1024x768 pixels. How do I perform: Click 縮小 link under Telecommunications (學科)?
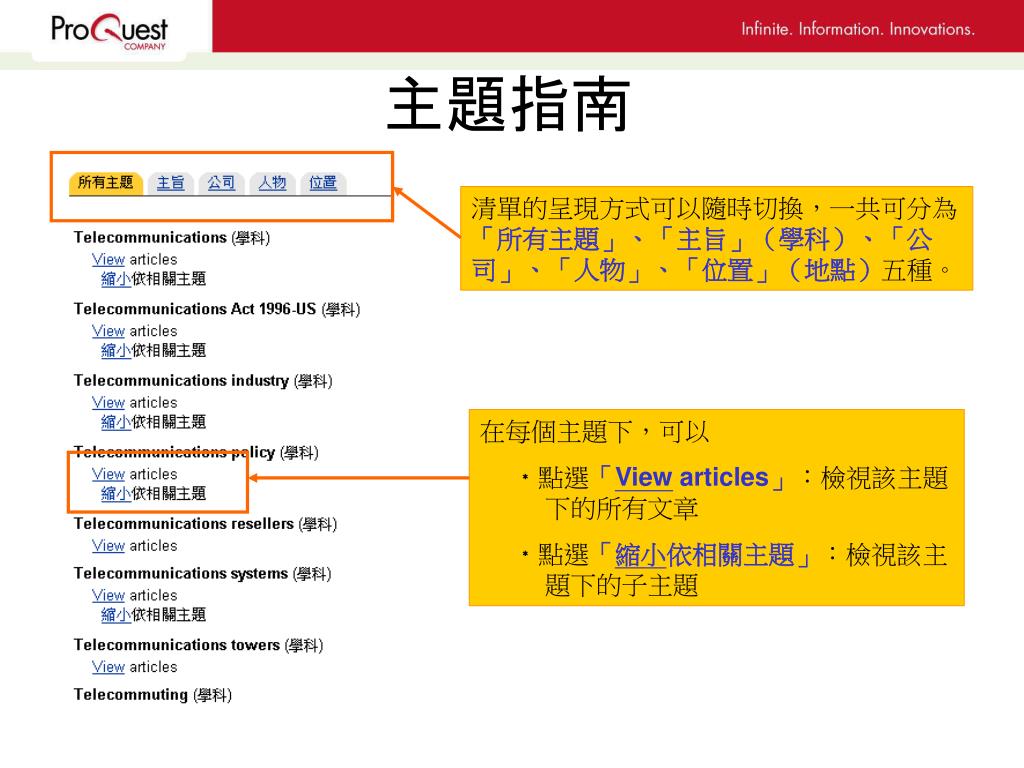(x=116, y=279)
